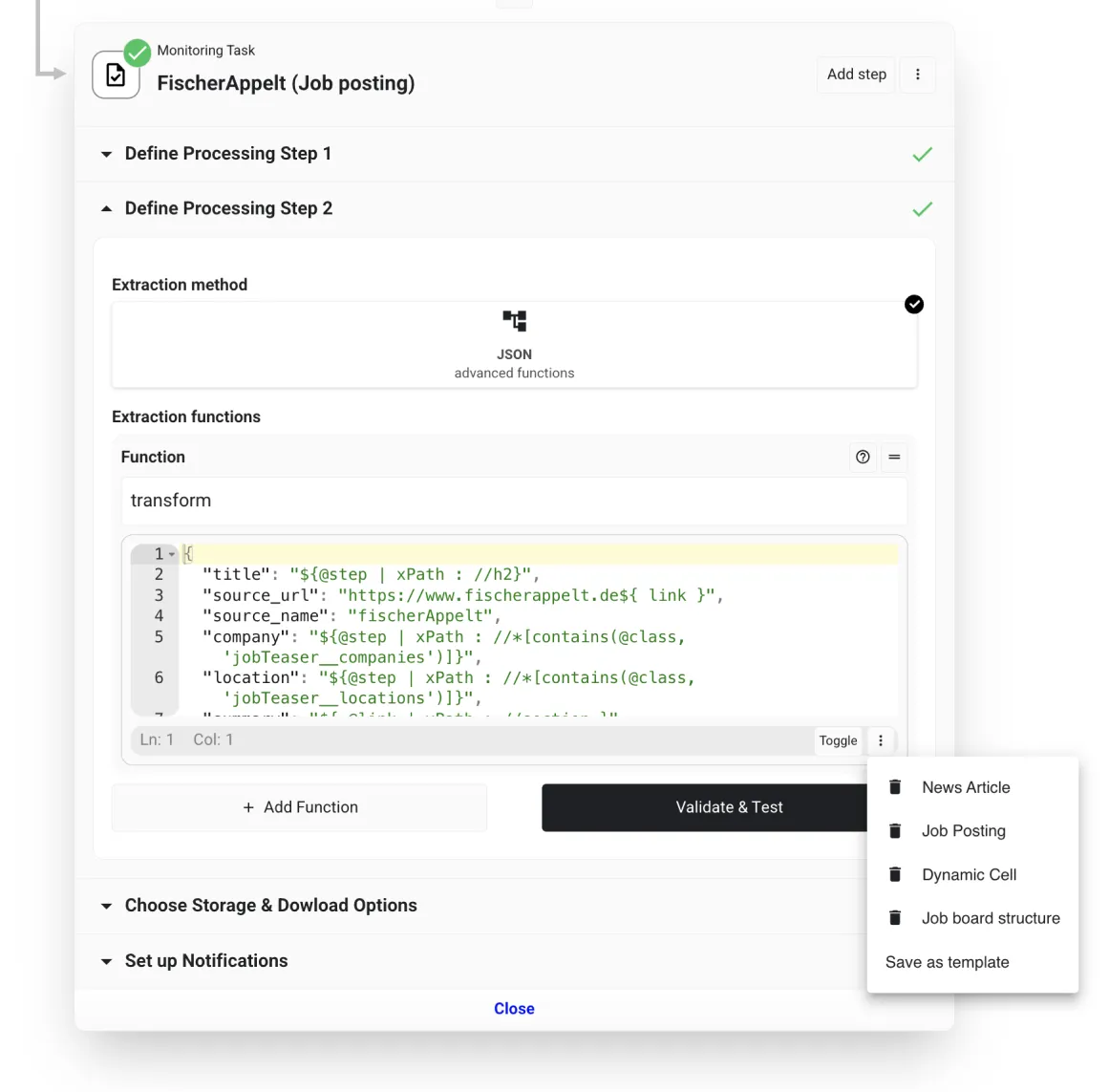This screenshot has width=1109, height=1092.
Task: Click the drag handle icon beside help
Action: point(894,457)
